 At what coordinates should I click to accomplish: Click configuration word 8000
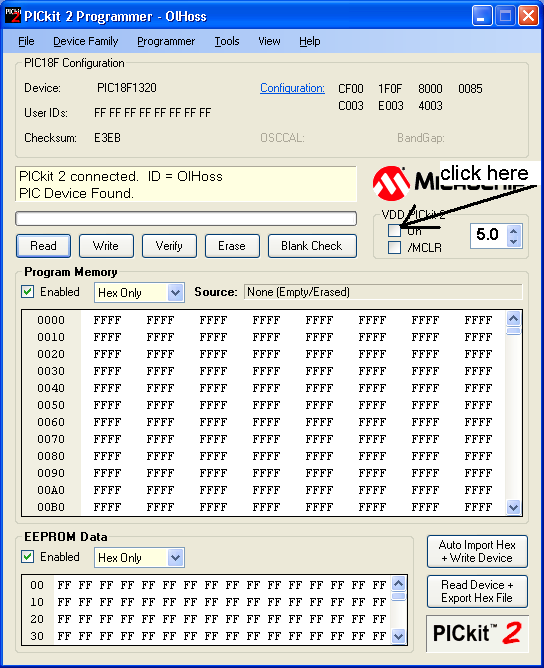point(430,89)
